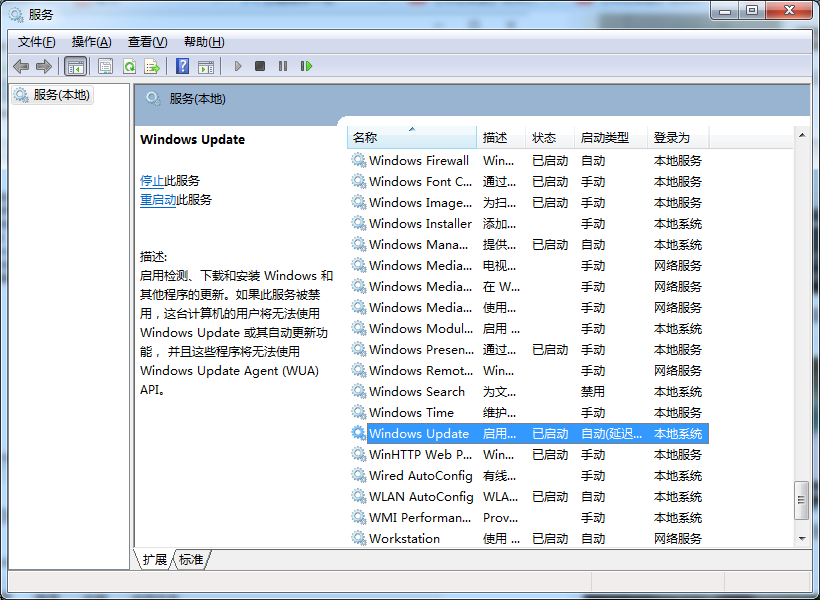Click the gear icon beside Windows Search
820x600 pixels.
tap(358, 391)
